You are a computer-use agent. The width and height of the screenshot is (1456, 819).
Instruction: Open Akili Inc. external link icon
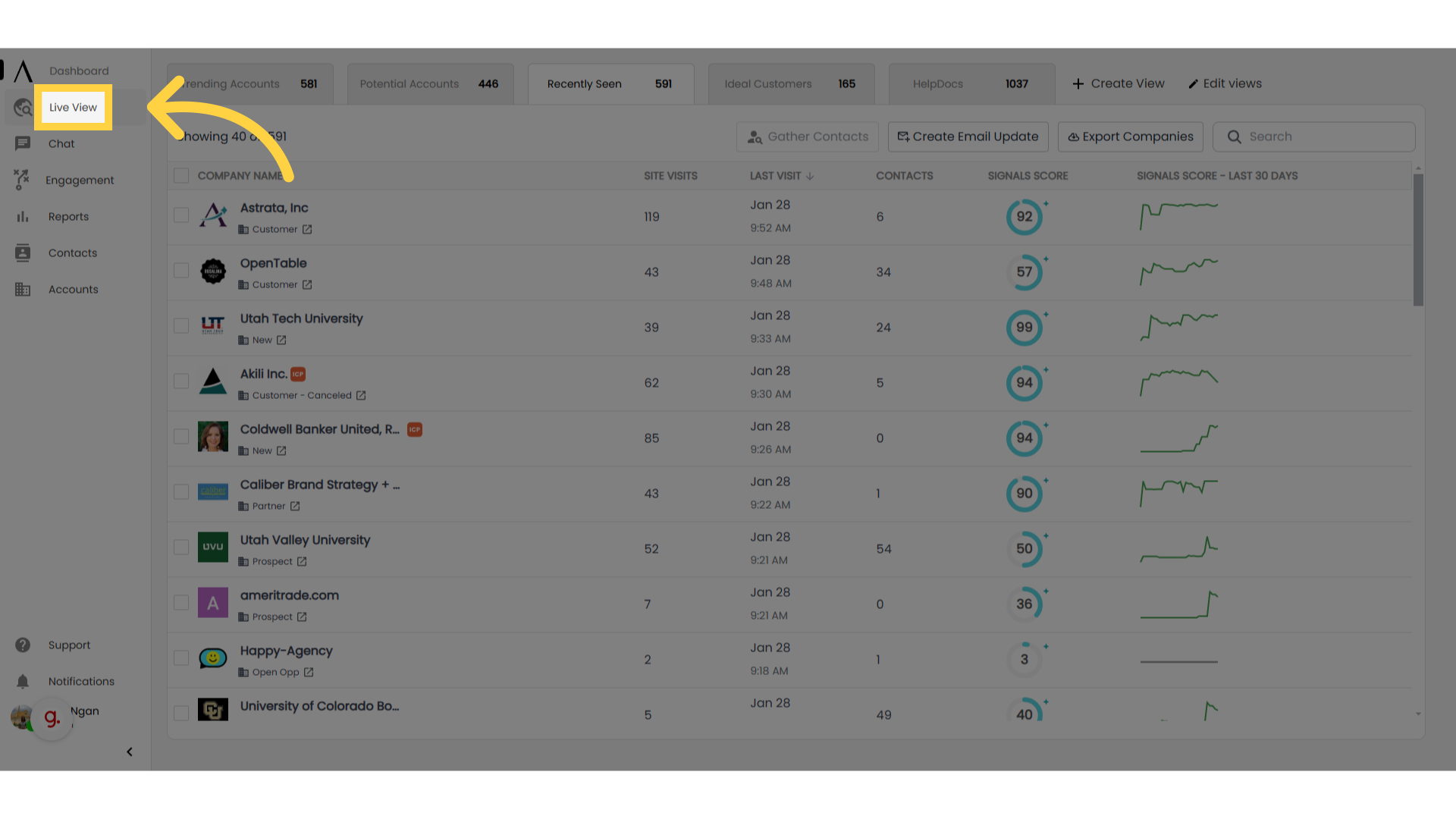click(361, 396)
